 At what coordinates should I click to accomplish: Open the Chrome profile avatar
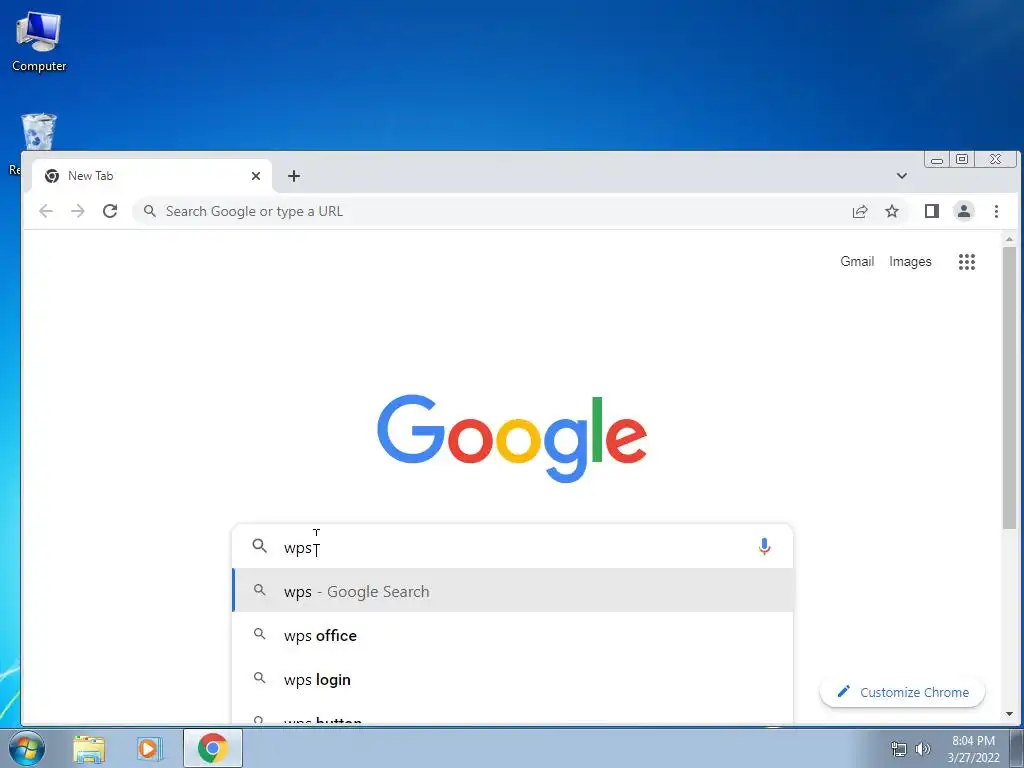(963, 211)
